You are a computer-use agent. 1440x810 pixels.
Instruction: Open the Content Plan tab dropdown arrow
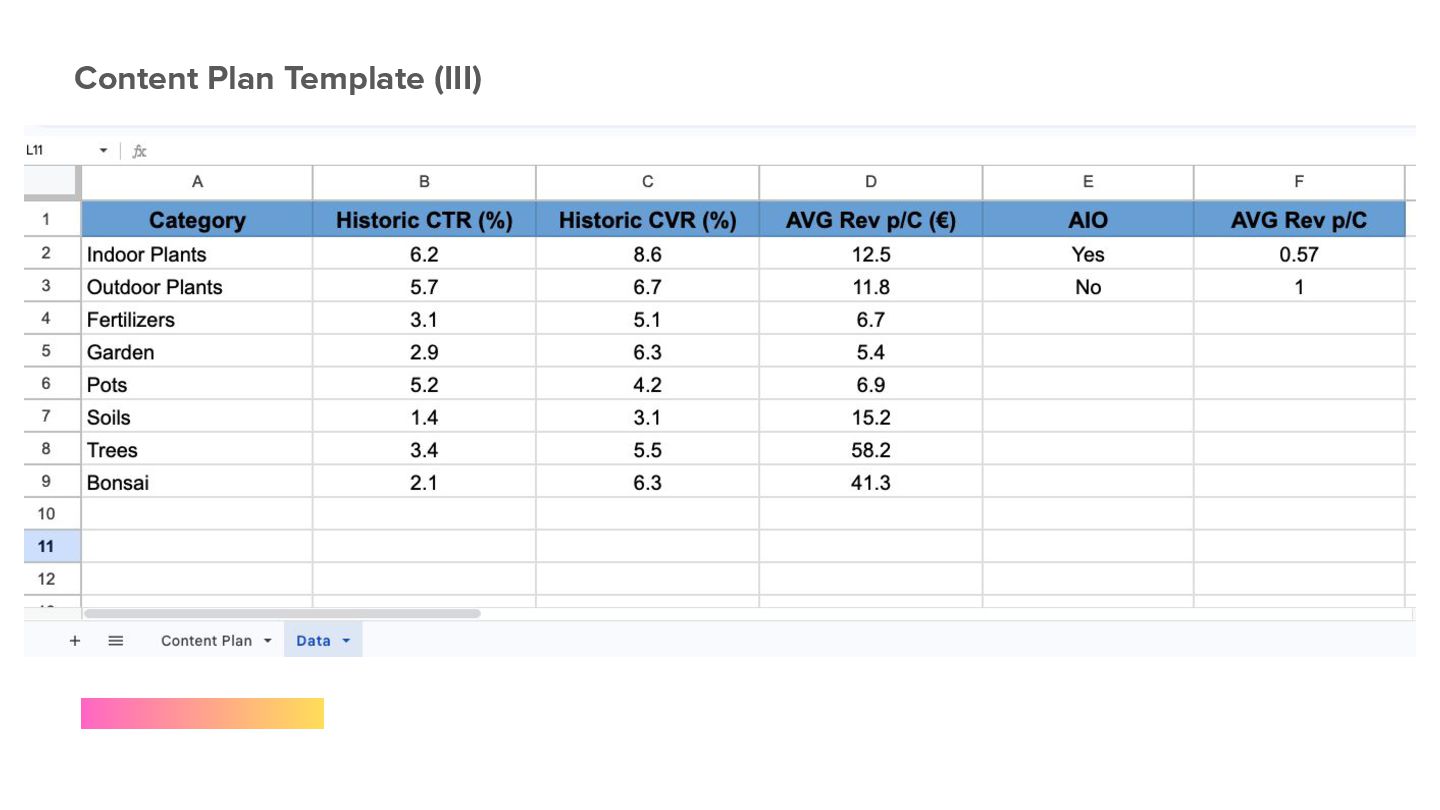267,641
